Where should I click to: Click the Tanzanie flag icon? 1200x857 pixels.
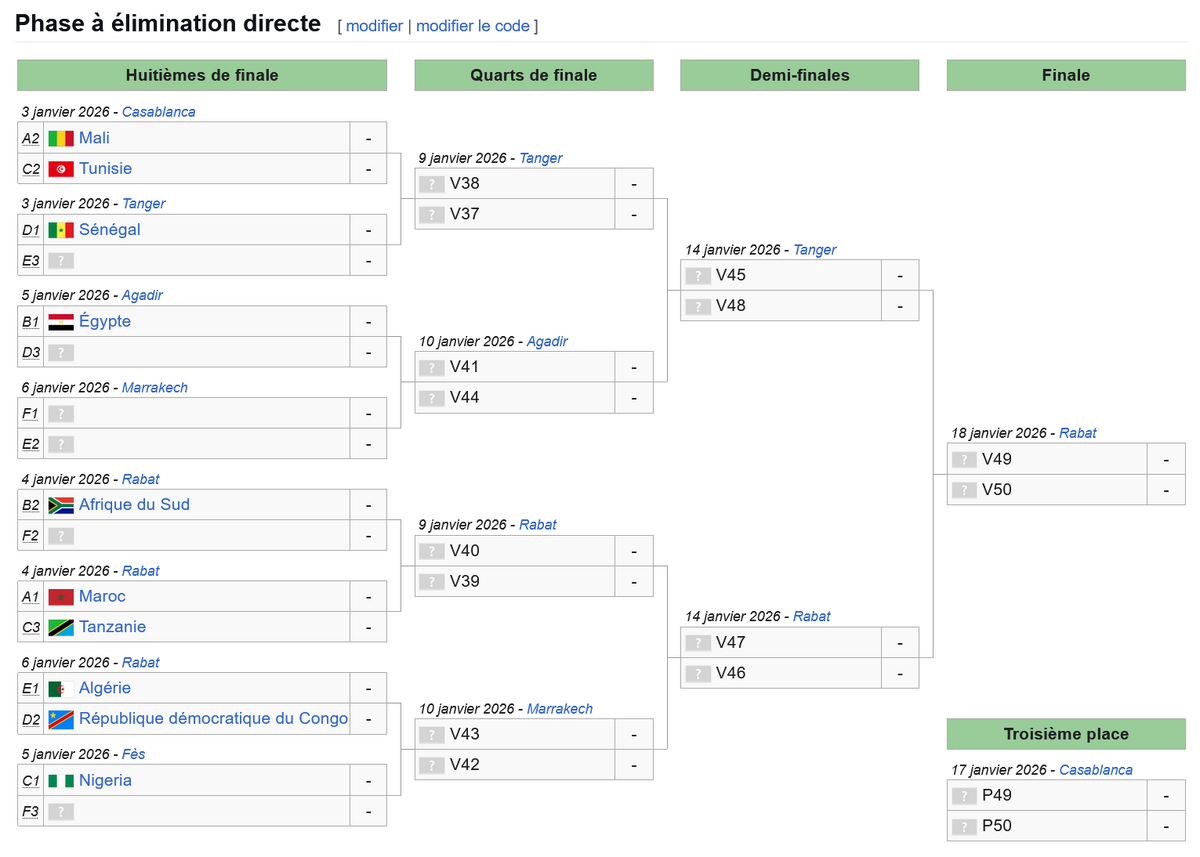pos(61,627)
